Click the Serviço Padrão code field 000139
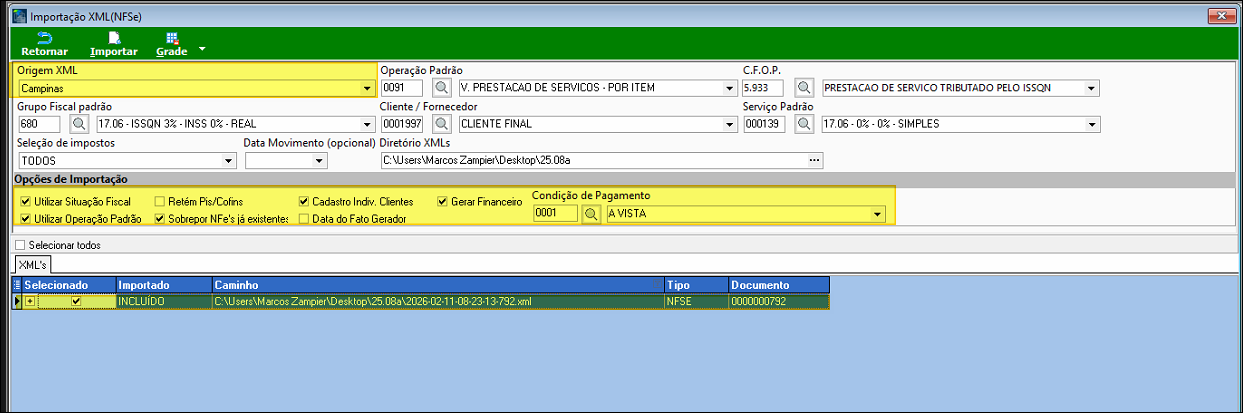This screenshot has height=413, width=1243. click(x=766, y=125)
